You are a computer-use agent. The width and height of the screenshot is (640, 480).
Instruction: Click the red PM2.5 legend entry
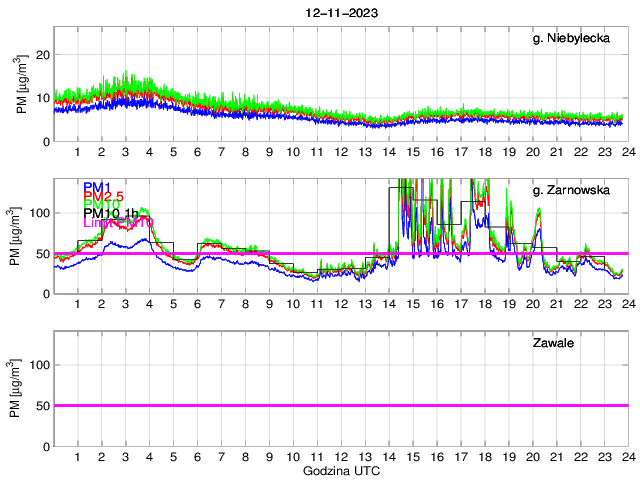(x=103, y=196)
